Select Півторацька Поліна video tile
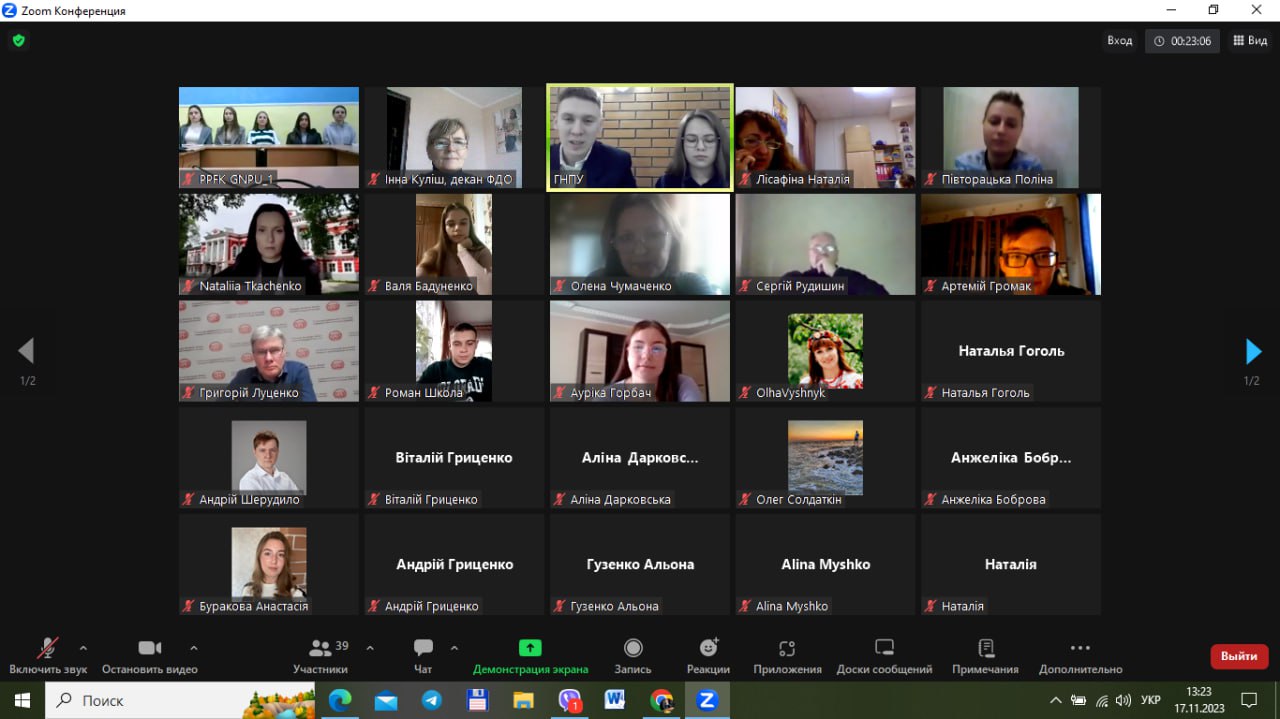1280x719 pixels. click(1011, 138)
